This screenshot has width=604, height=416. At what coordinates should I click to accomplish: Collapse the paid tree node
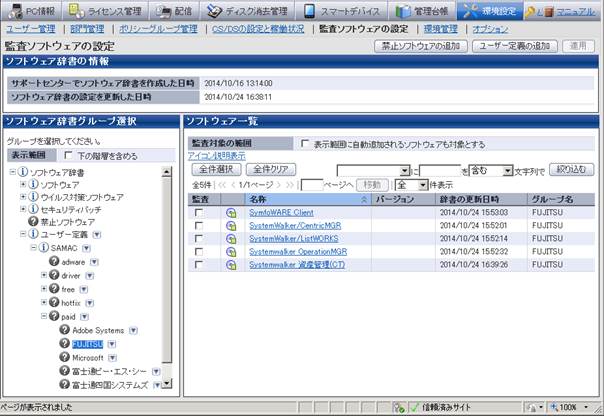click(44, 316)
